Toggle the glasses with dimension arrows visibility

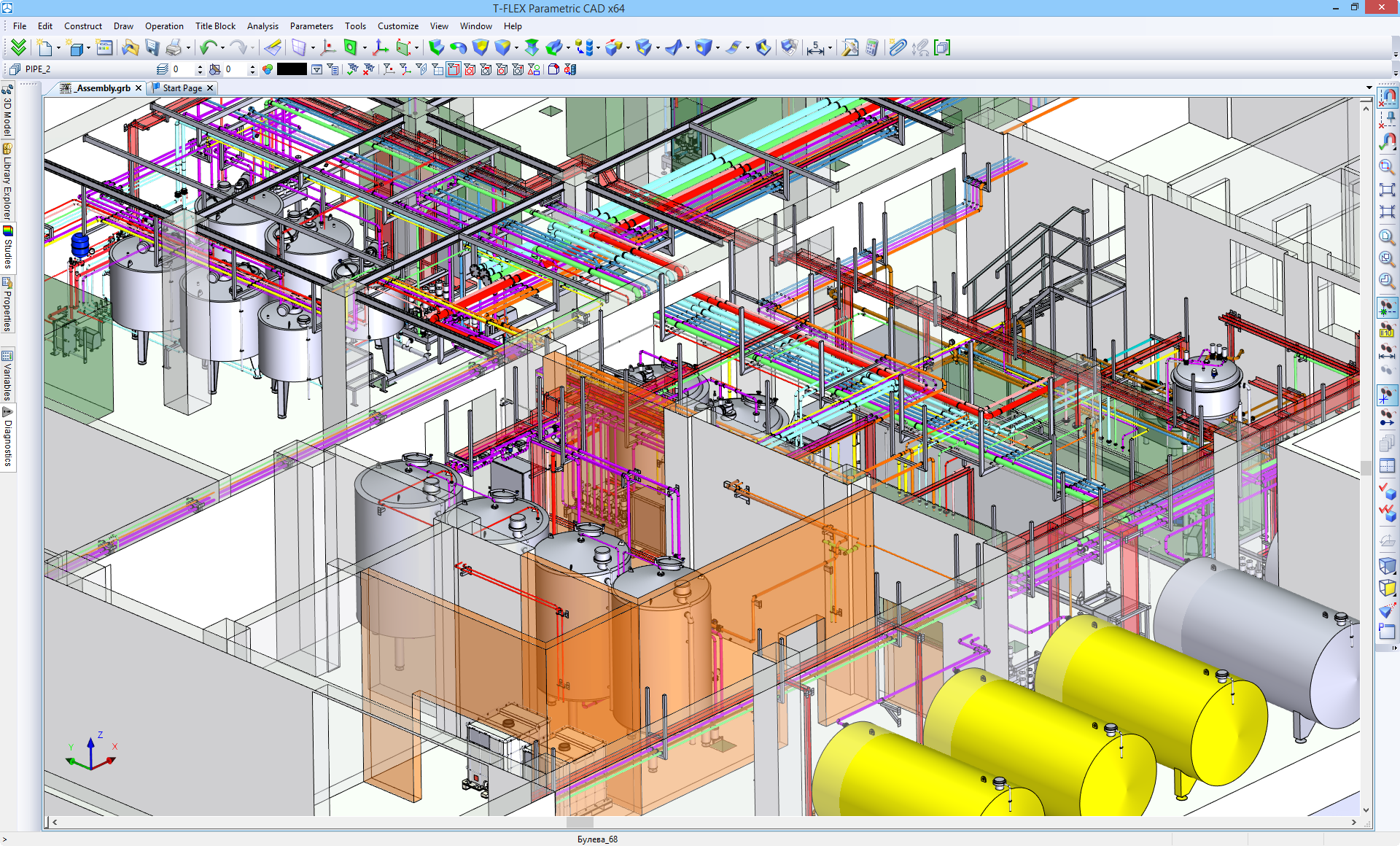pyautogui.click(x=1387, y=351)
